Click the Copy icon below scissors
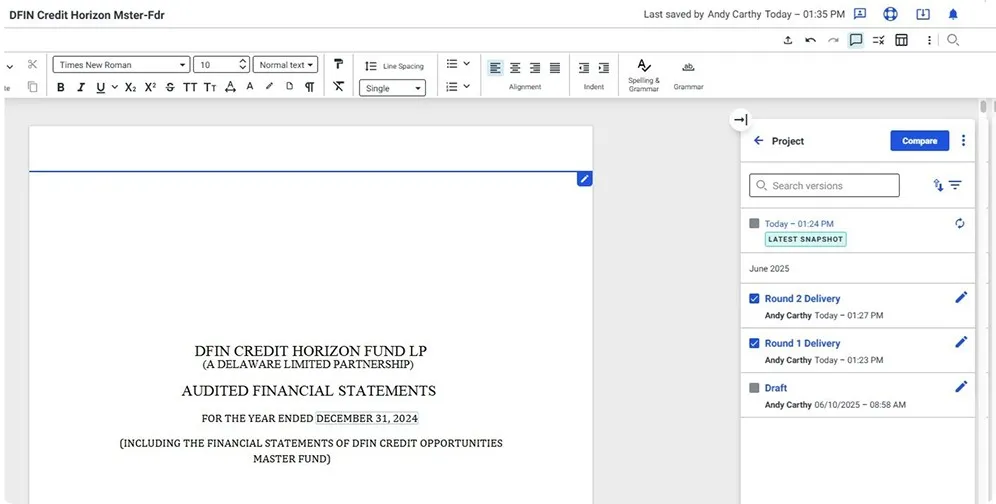Screen dimensions: 996x504 (x=32, y=87)
